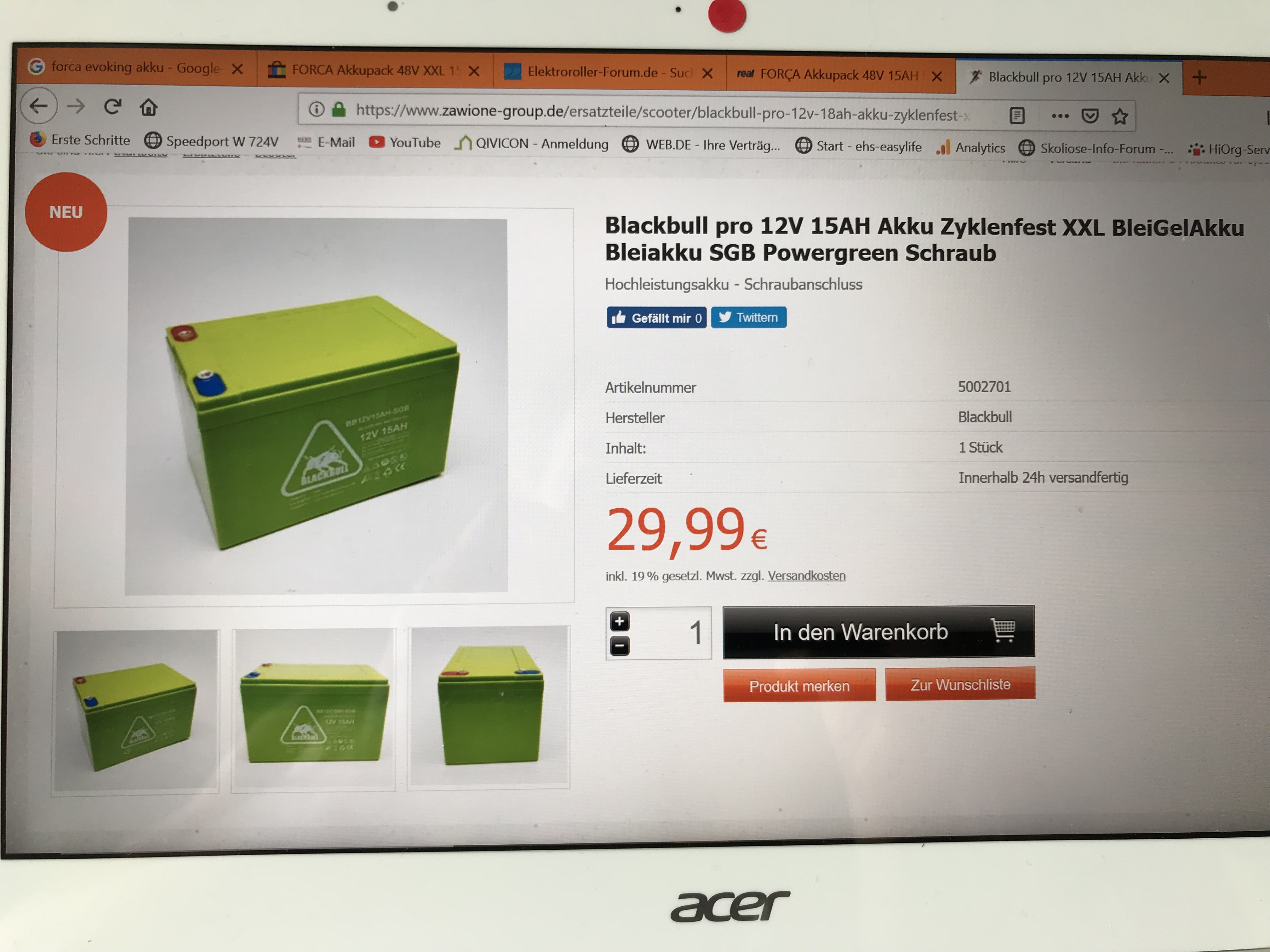Add product with In den Warenkorb button

pos(878,632)
